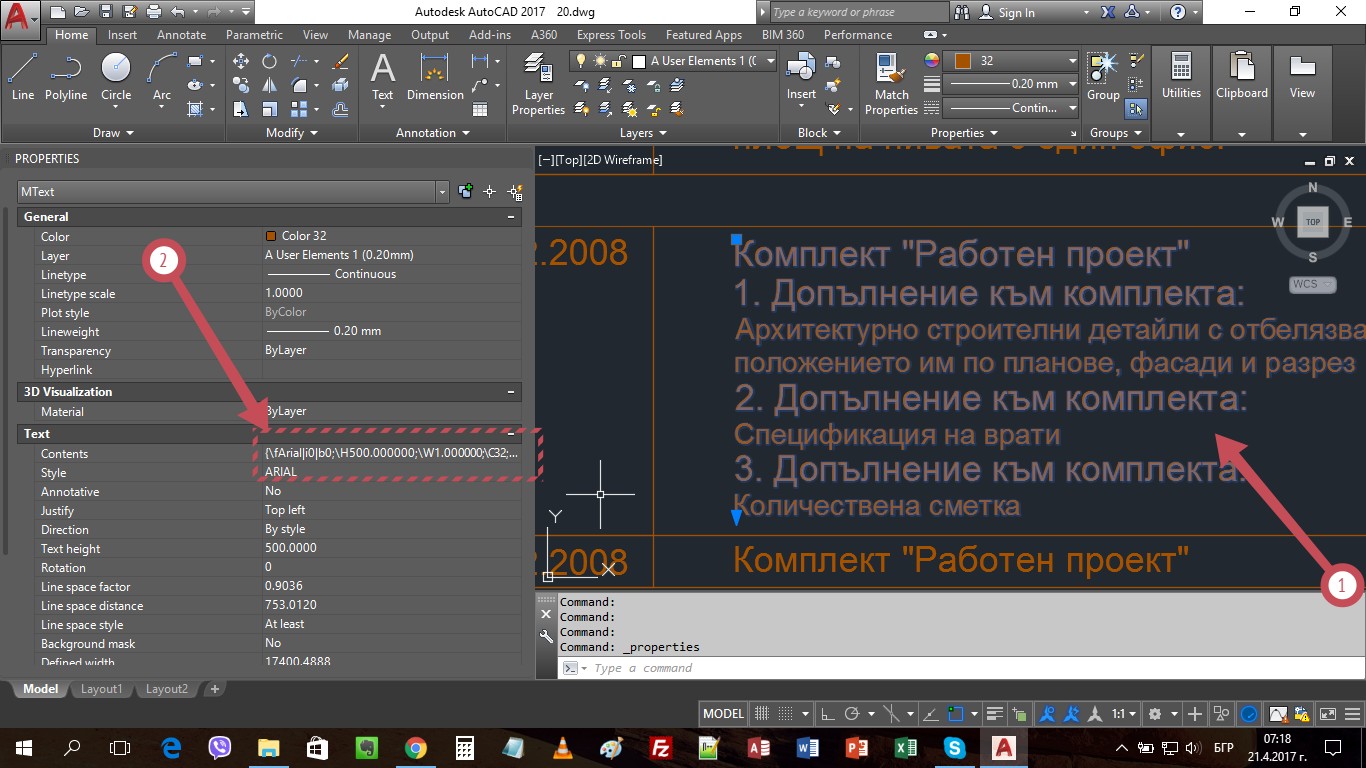Click the WCS button under ViewCube
This screenshot has width=1366, height=768.
(x=1313, y=285)
